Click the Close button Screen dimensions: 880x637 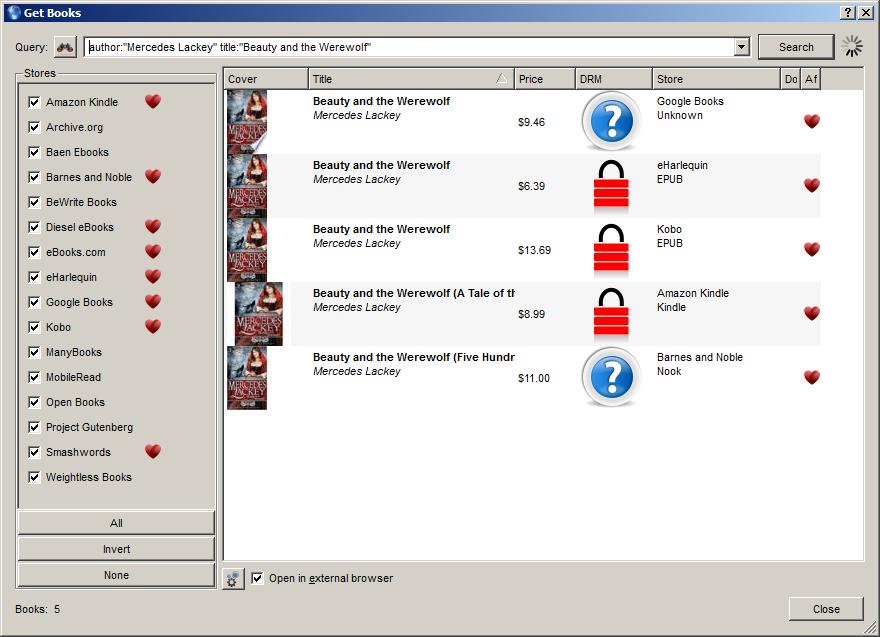point(826,609)
